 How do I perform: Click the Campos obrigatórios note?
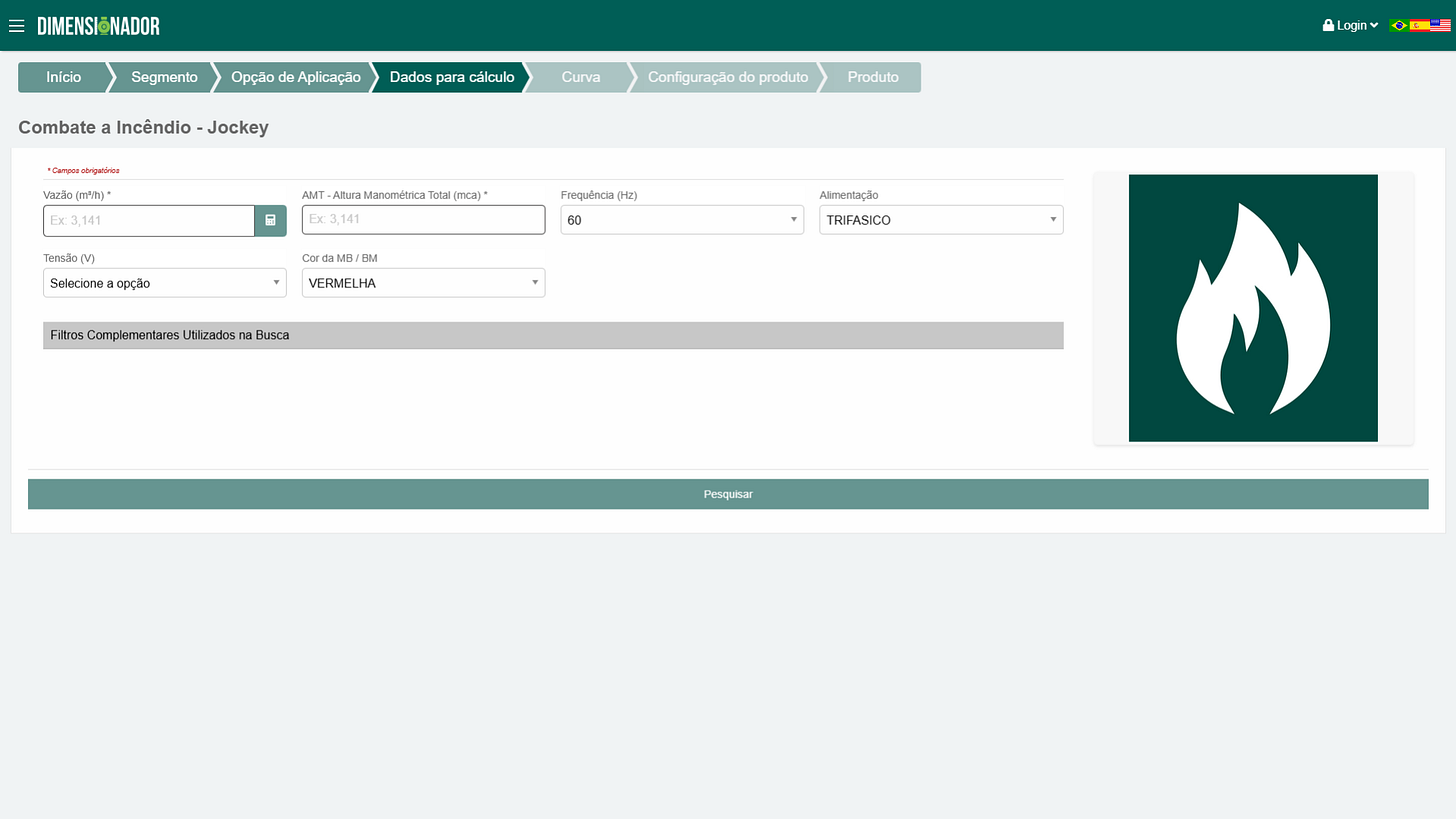pos(83,171)
